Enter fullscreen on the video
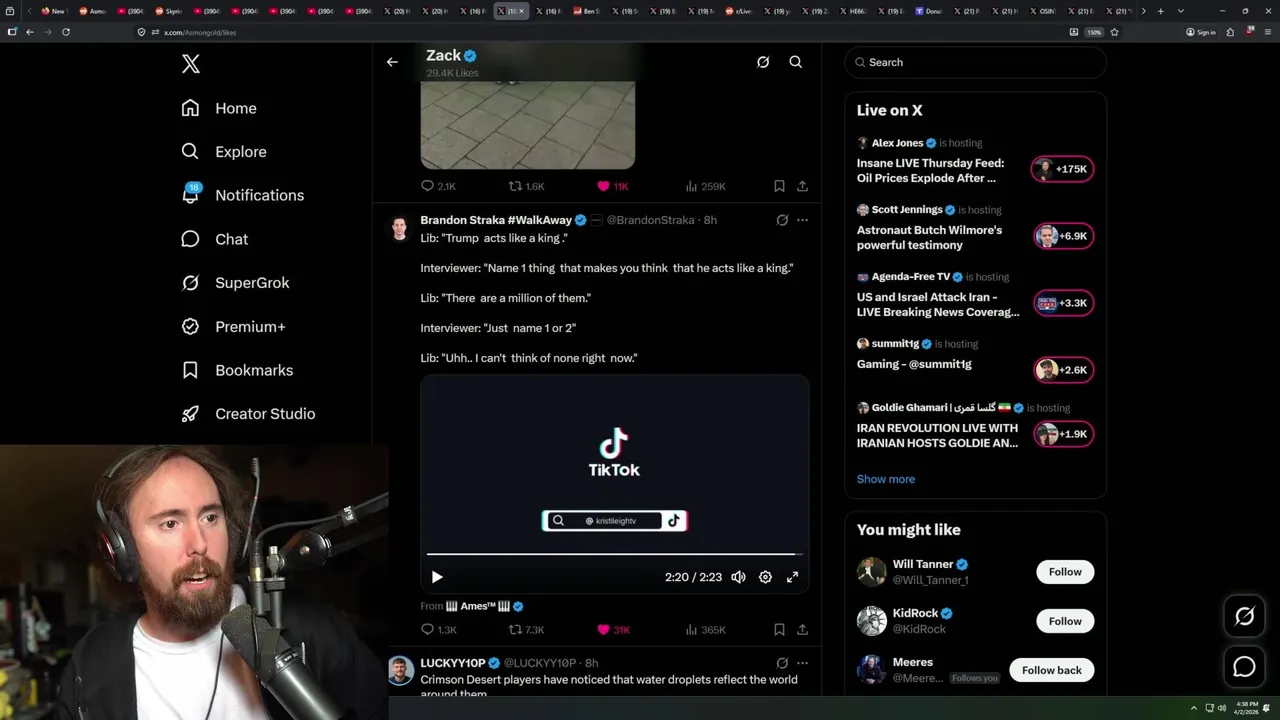The width and height of the screenshot is (1280, 720). (792, 577)
